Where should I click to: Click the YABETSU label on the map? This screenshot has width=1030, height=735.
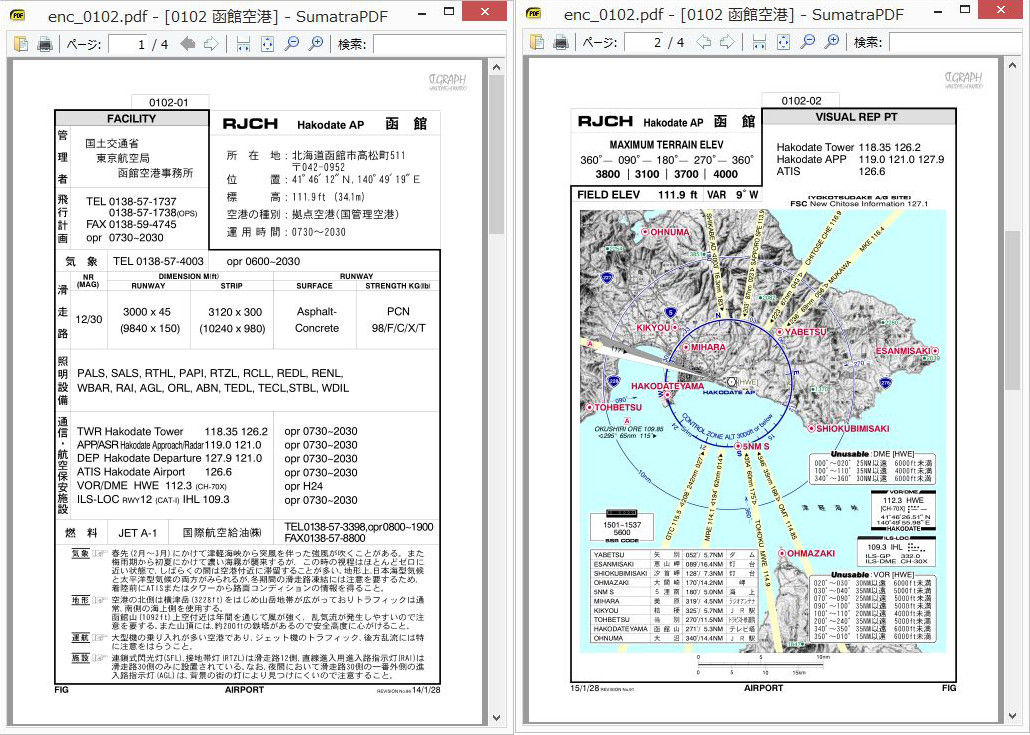tap(805, 332)
